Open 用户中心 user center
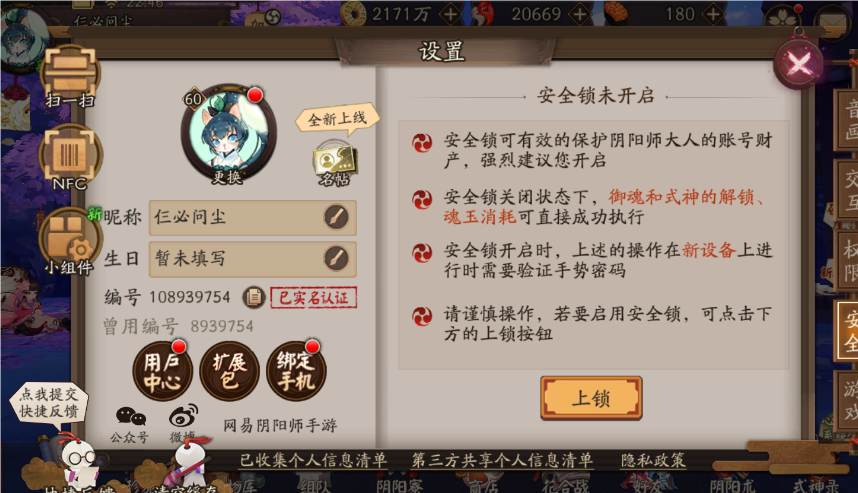The width and height of the screenshot is (858, 493). (162, 371)
